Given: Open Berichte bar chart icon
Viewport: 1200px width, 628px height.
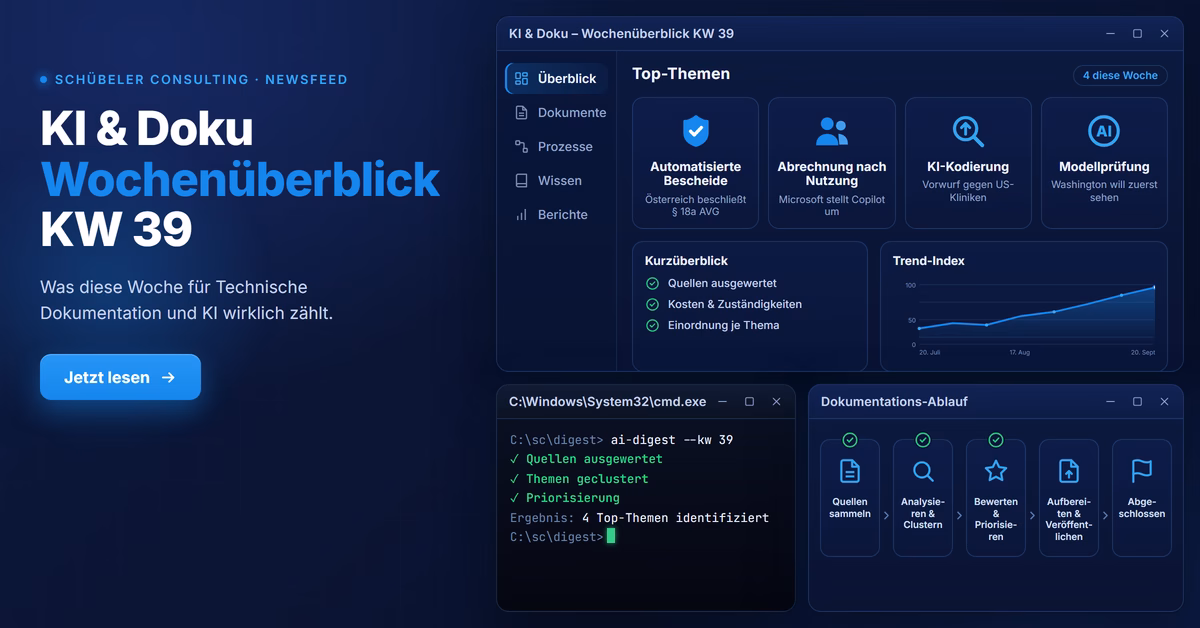Looking at the screenshot, I should pyautogui.click(x=521, y=214).
